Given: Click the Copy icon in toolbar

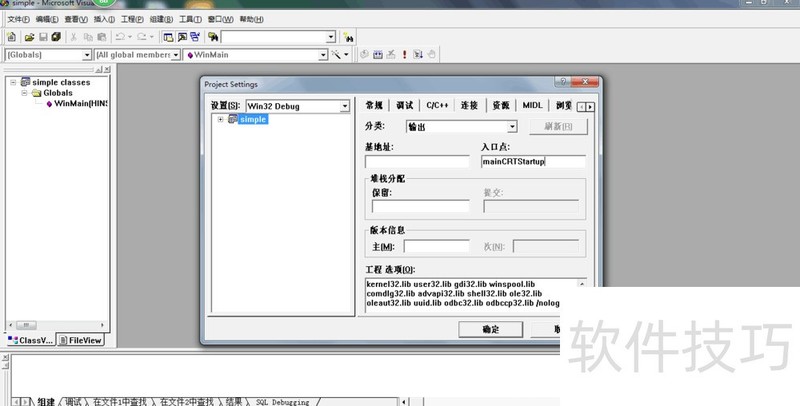Looking at the screenshot, I should point(88,37).
